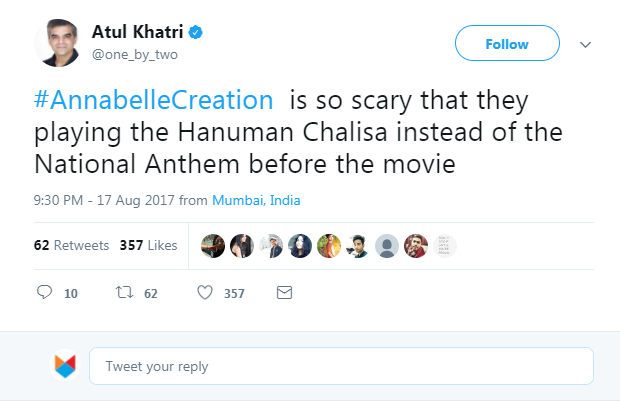Image resolution: width=620 pixels, height=402 pixels.
Task: Click the Tweet your reply field
Action: point(341,366)
